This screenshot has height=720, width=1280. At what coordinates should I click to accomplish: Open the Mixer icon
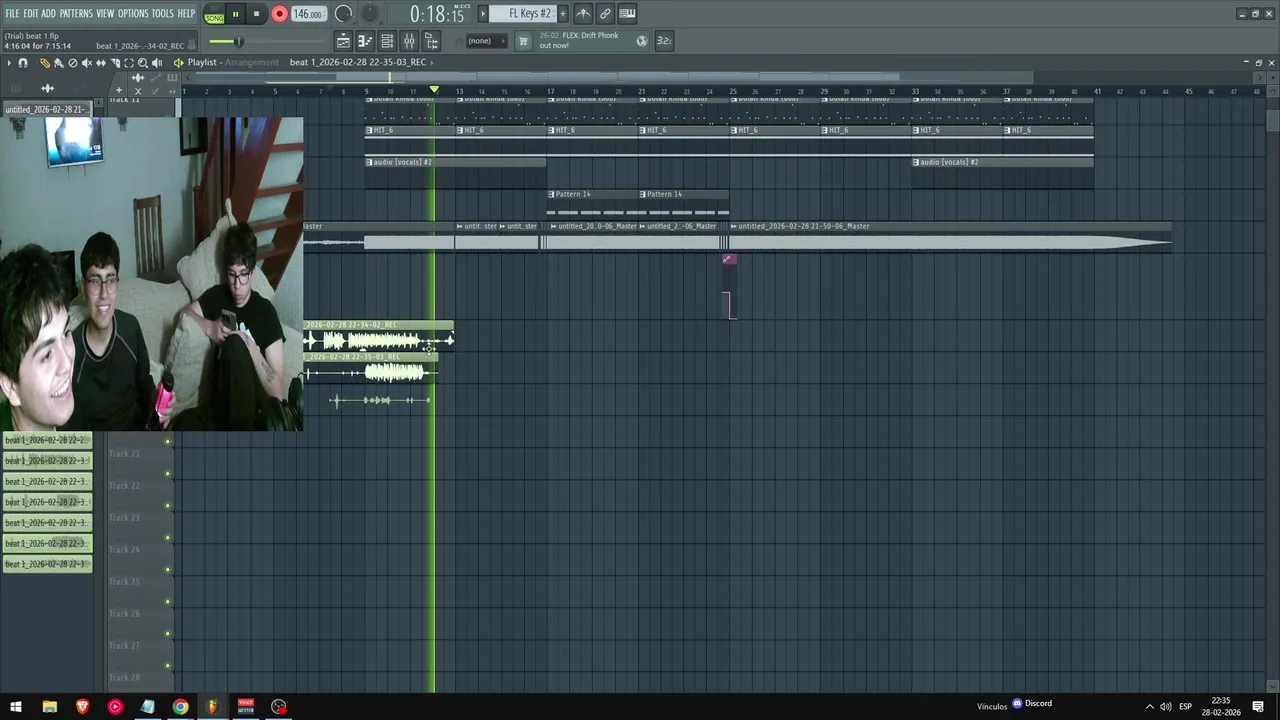click(x=409, y=41)
